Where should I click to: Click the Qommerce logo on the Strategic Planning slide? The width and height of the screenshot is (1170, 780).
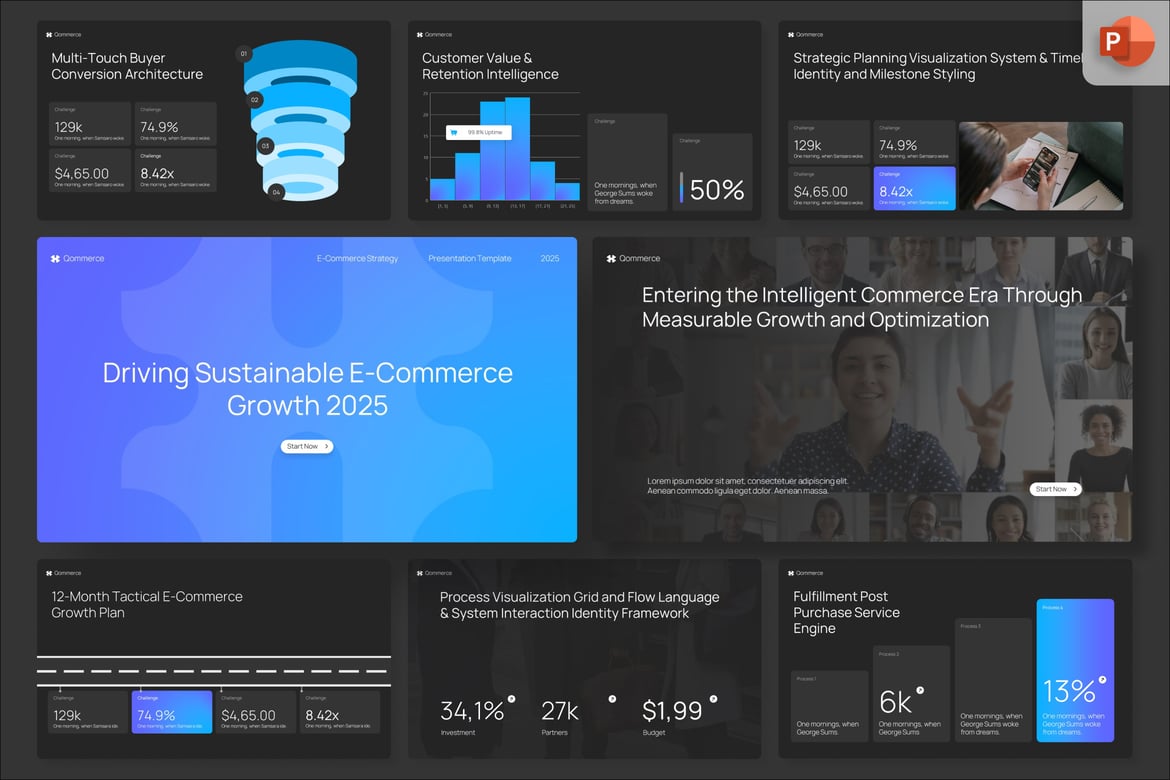coord(805,34)
